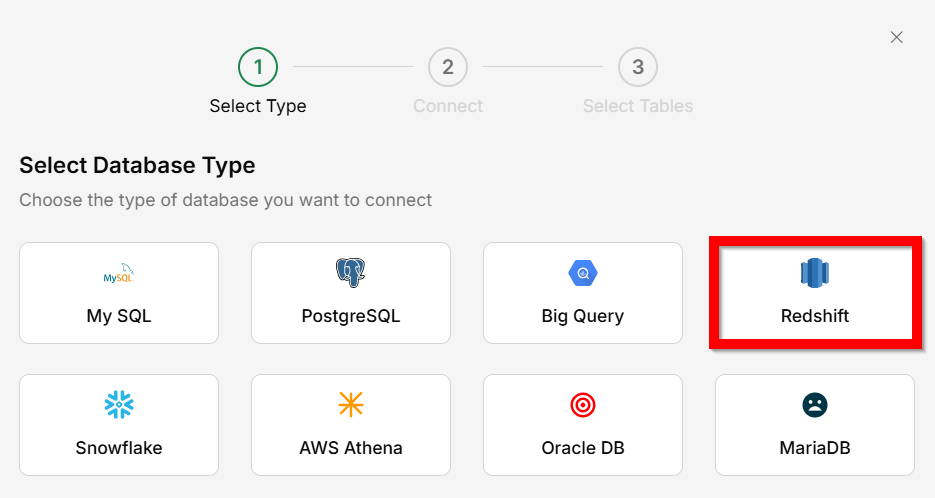
Task: Click the PostgreSQL elephant logo icon
Action: coord(350,272)
